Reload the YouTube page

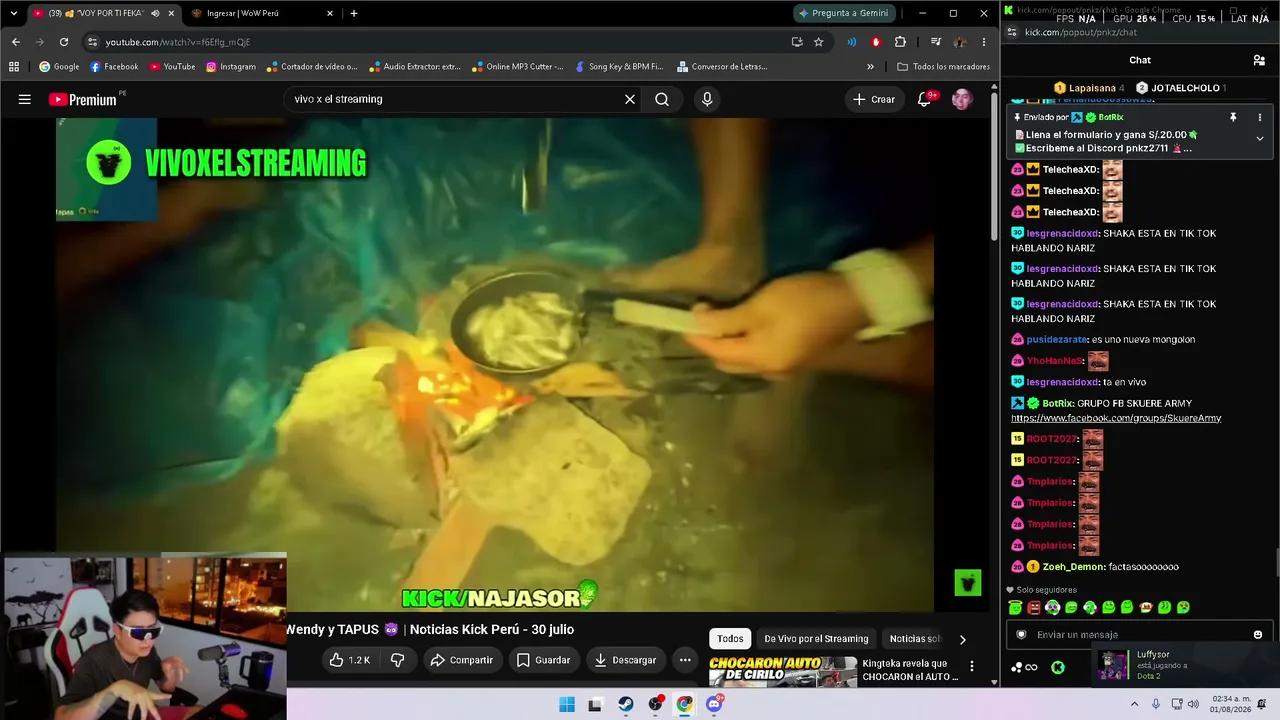64,42
